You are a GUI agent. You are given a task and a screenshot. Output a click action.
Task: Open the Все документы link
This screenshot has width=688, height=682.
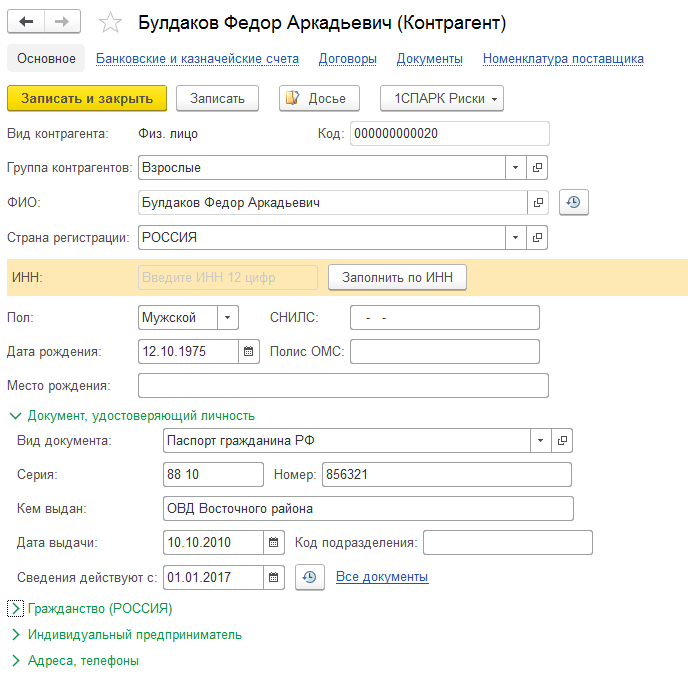coord(382,577)
